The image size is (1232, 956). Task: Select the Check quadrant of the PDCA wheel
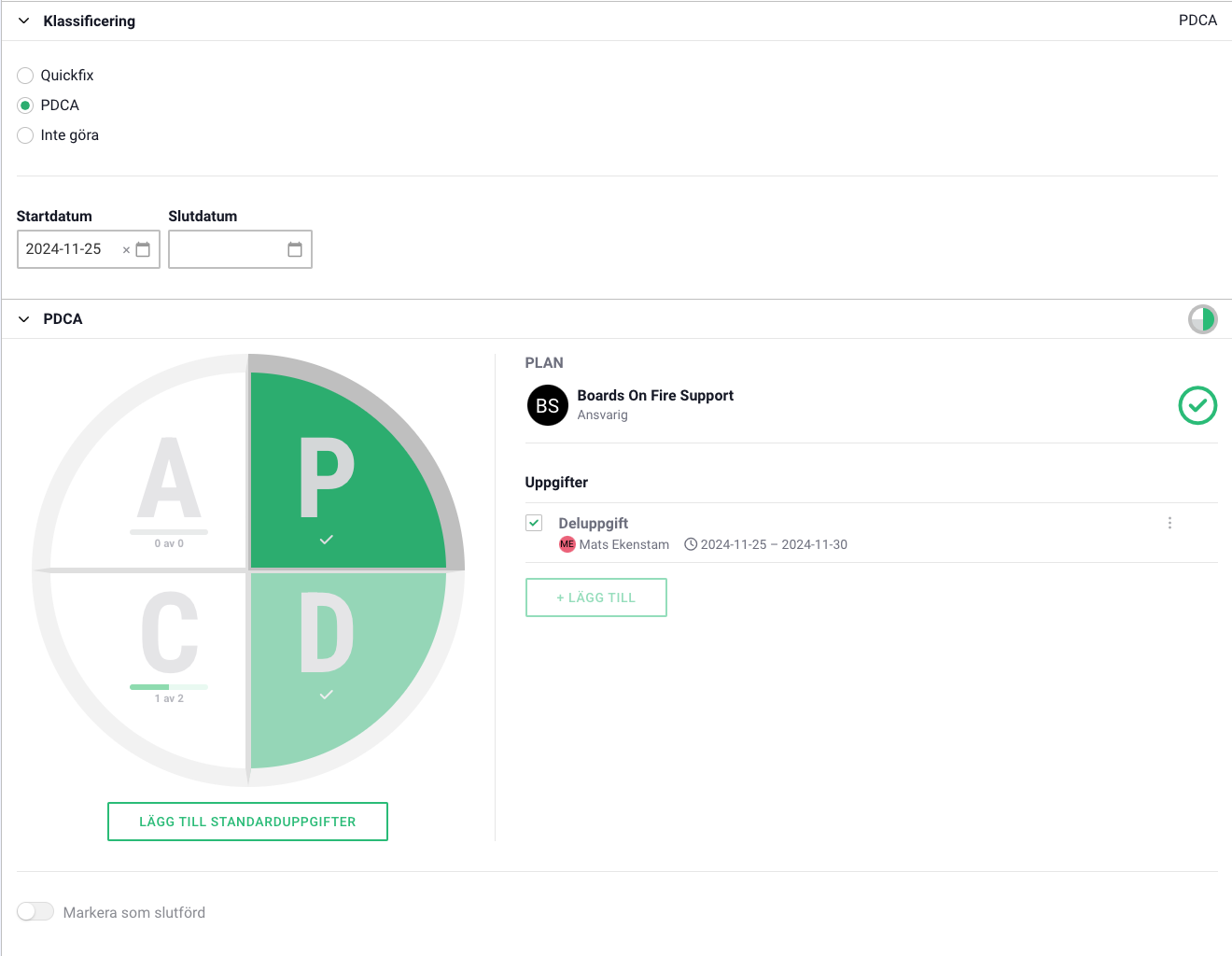(159, 654)
